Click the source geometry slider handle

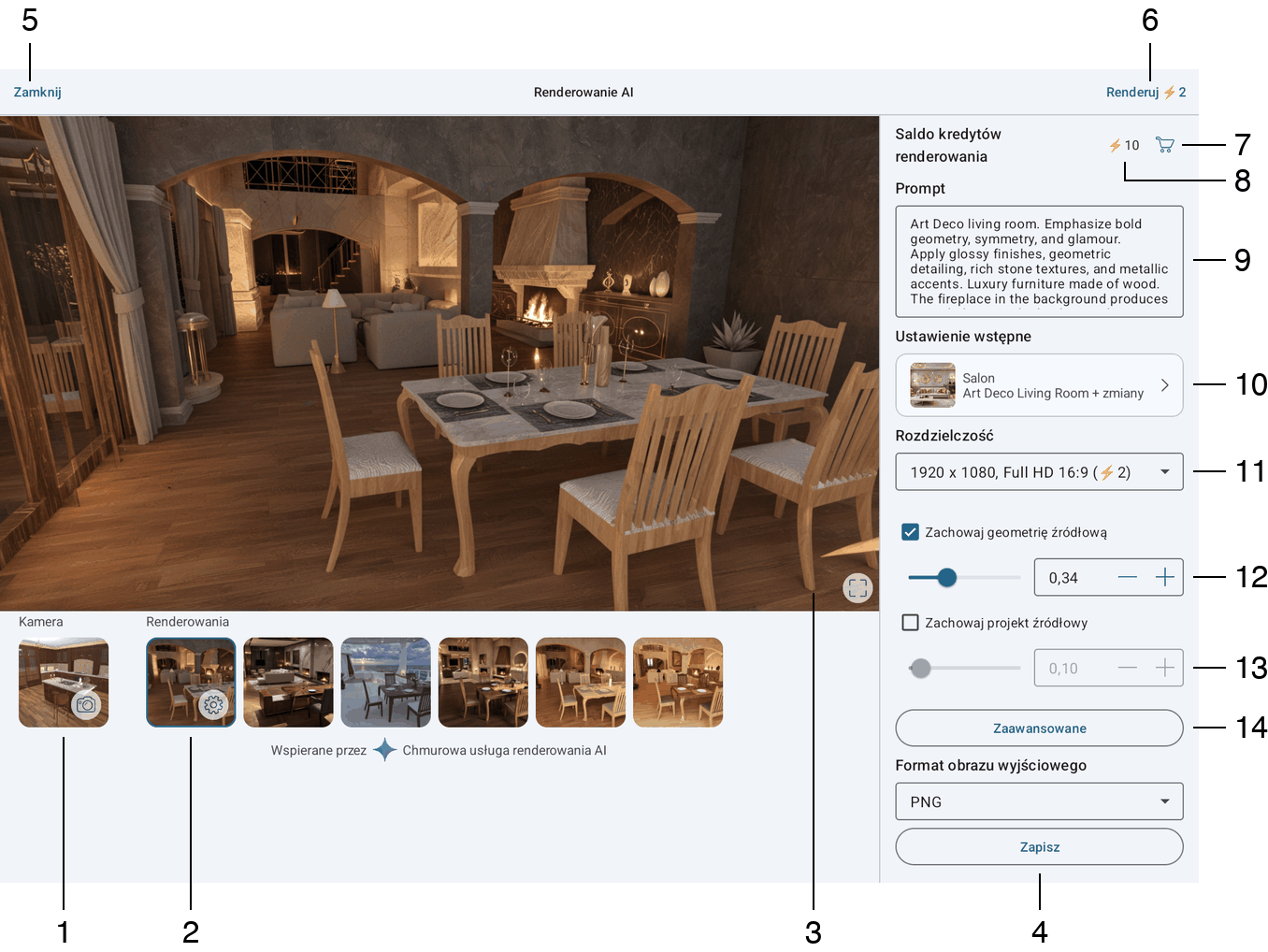click(947, 578)
